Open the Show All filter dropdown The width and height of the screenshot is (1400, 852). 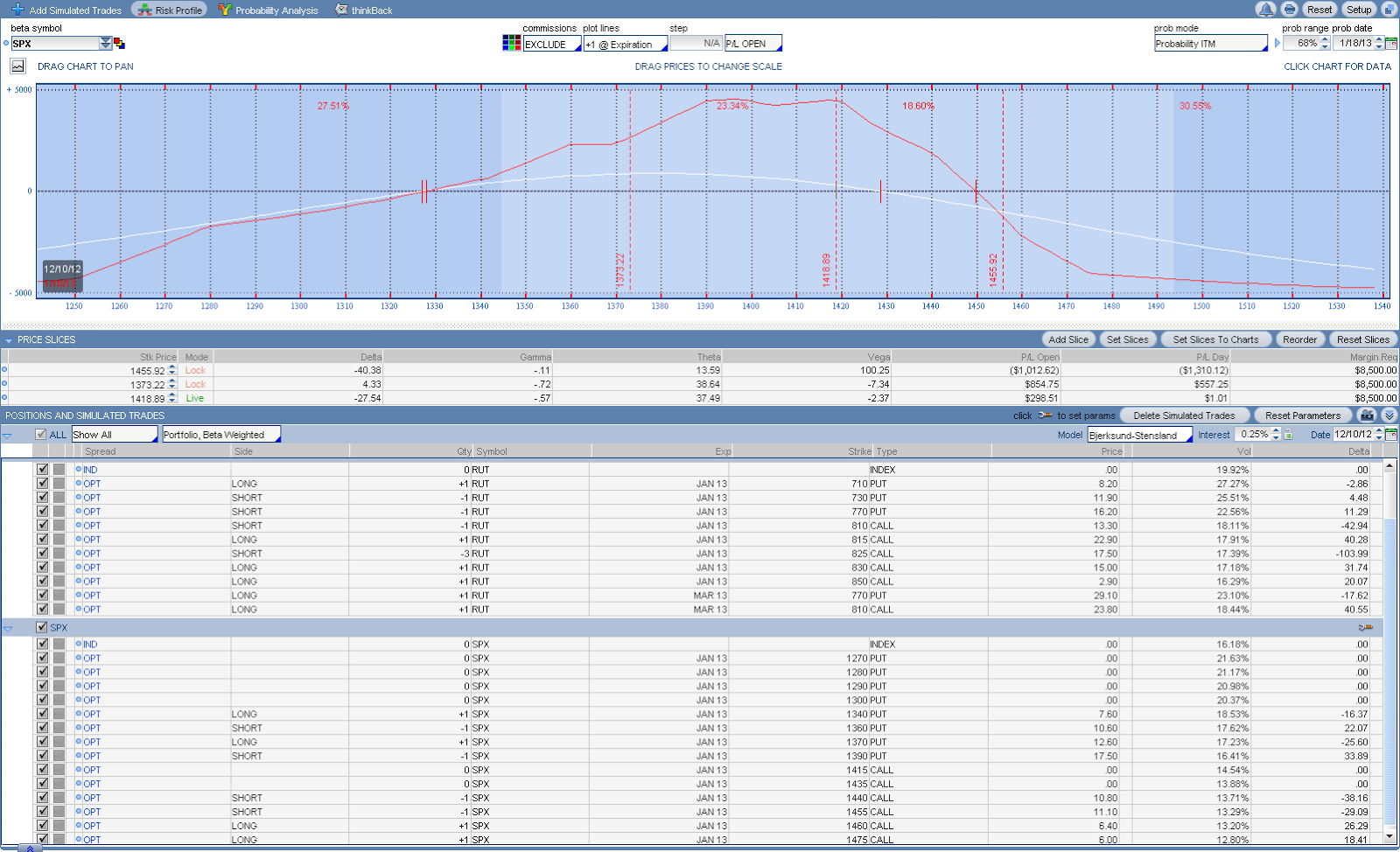[x=115, y=434]
